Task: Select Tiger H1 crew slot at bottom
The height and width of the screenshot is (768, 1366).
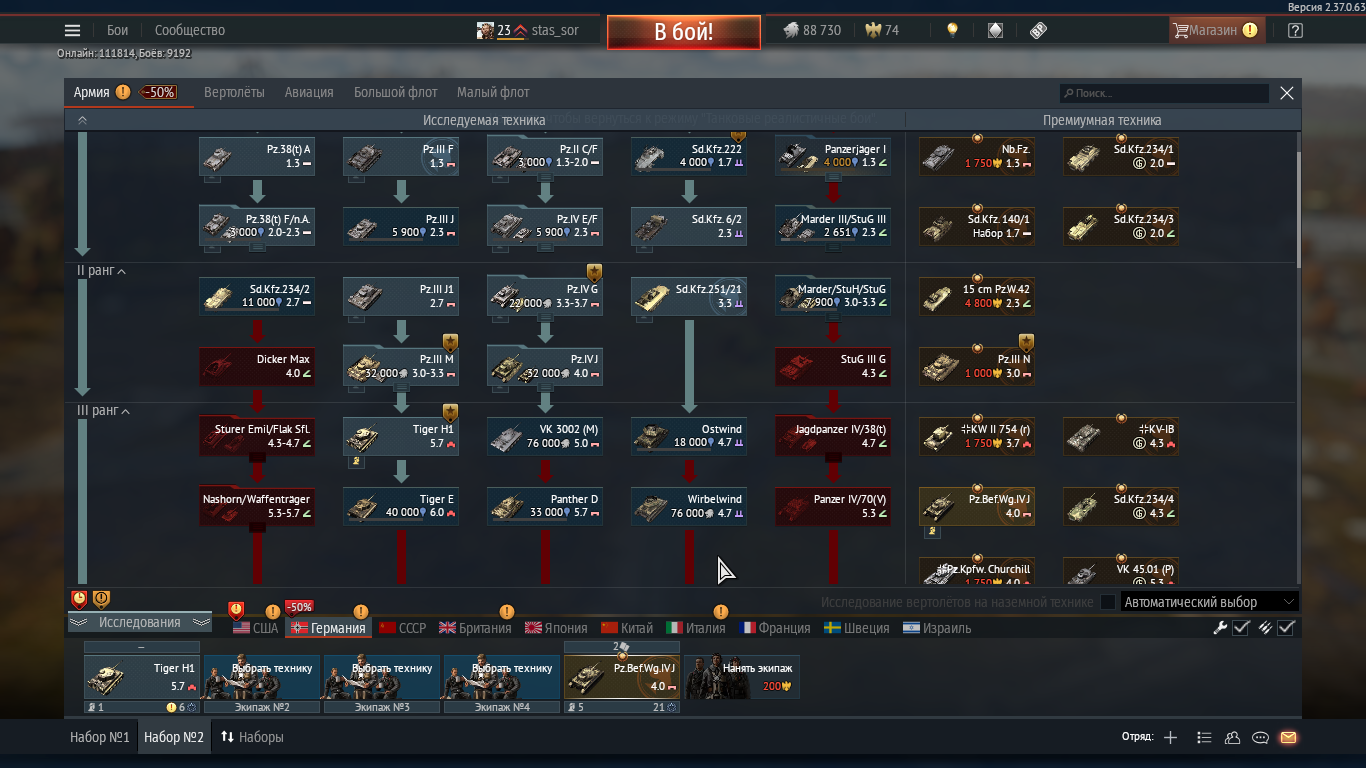Action: pyautogui.click(x=142, y=677)
